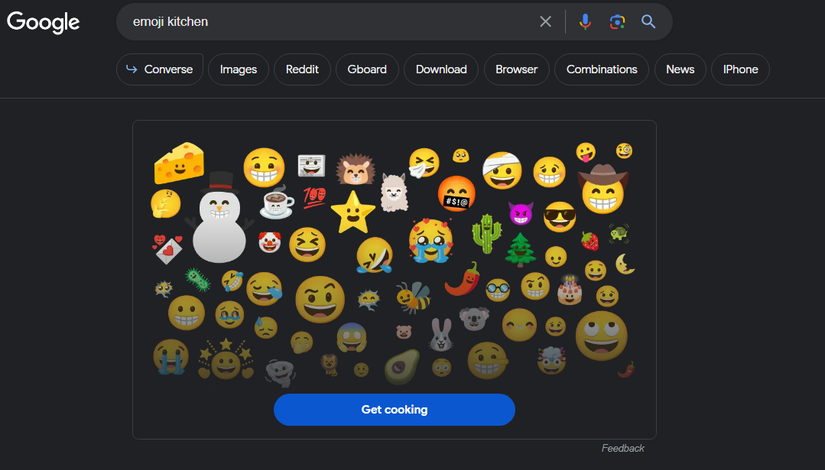This screenshot has width=825, height=470.
Task: Click the white llama emoji
Action: [x=394, y=193]
